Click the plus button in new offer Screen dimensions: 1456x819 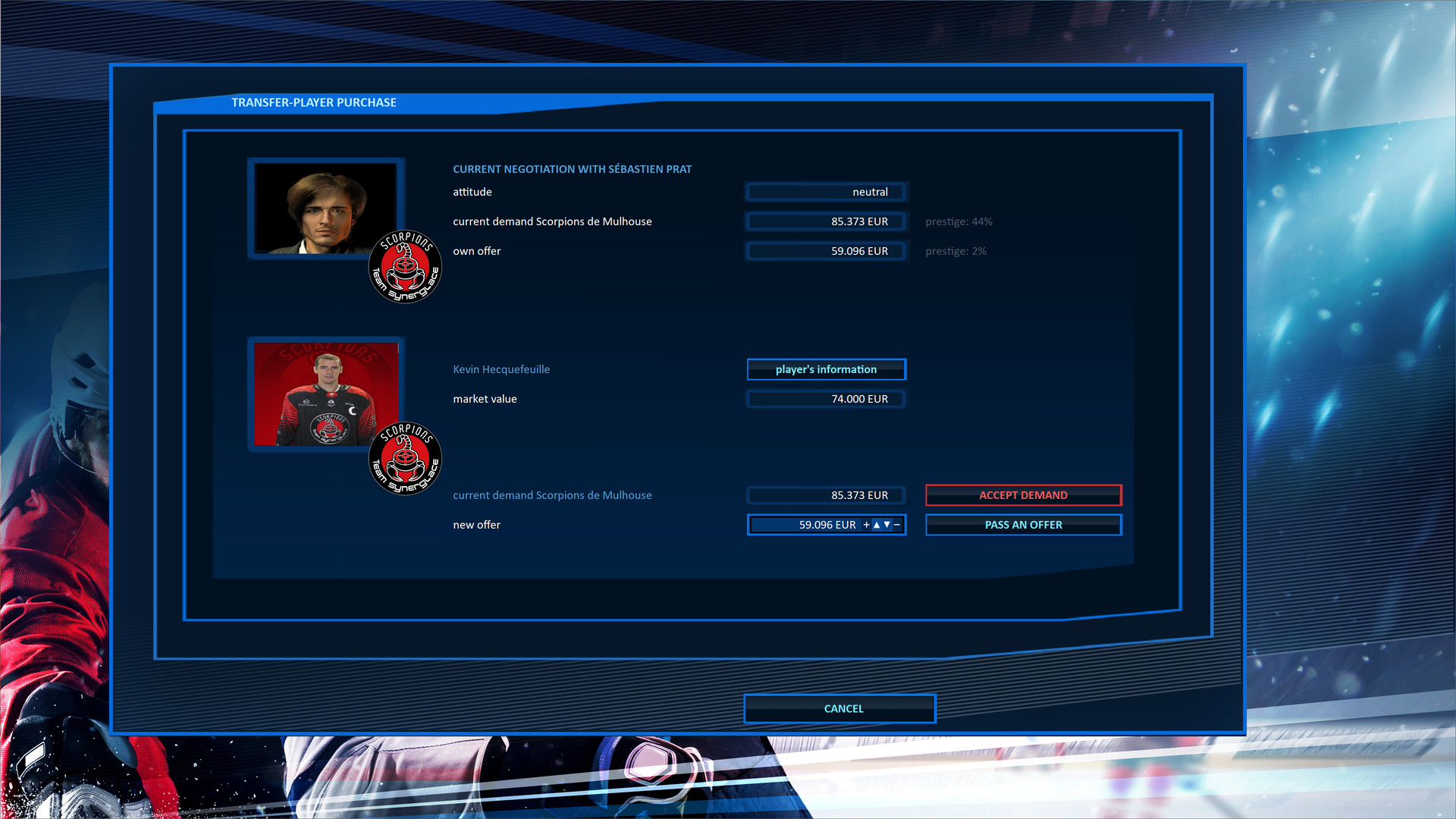[x=866, y=525]
